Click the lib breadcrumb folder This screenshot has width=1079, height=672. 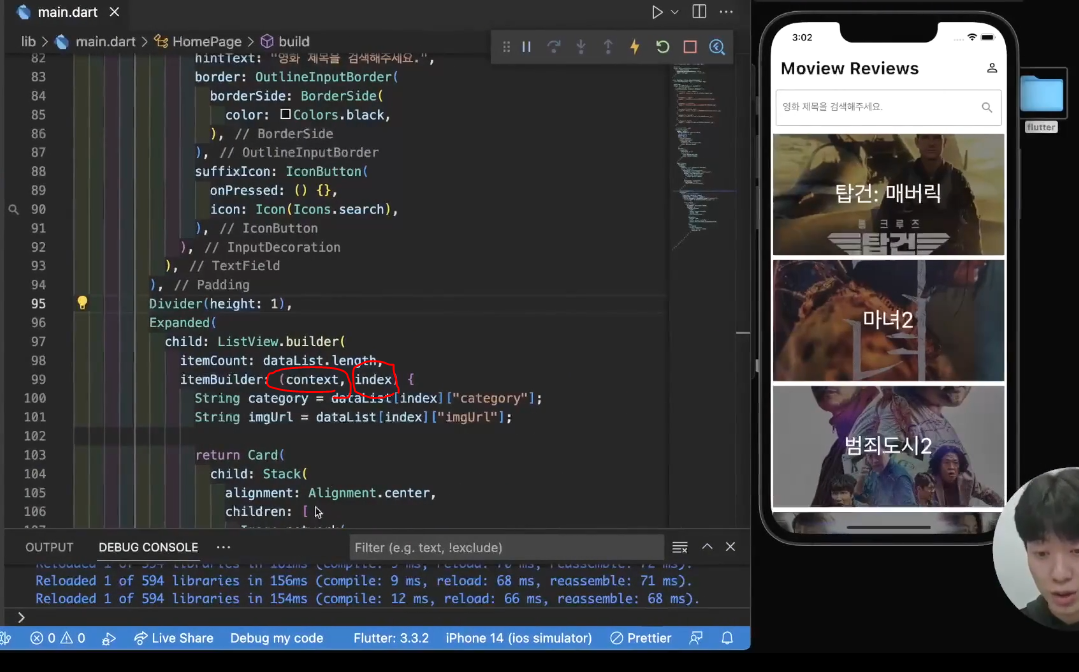click(28, 41)
